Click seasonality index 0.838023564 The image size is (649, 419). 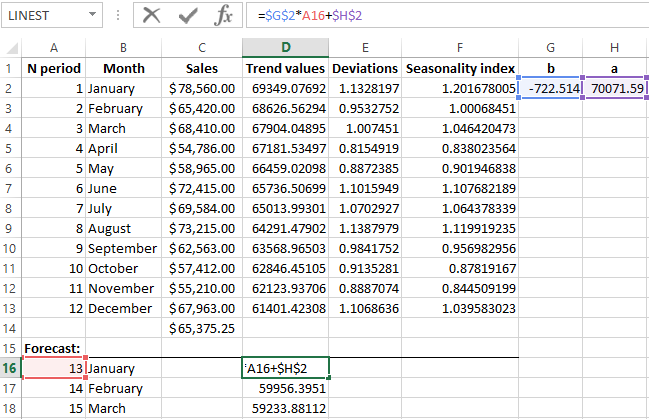(x=460, y=148)
